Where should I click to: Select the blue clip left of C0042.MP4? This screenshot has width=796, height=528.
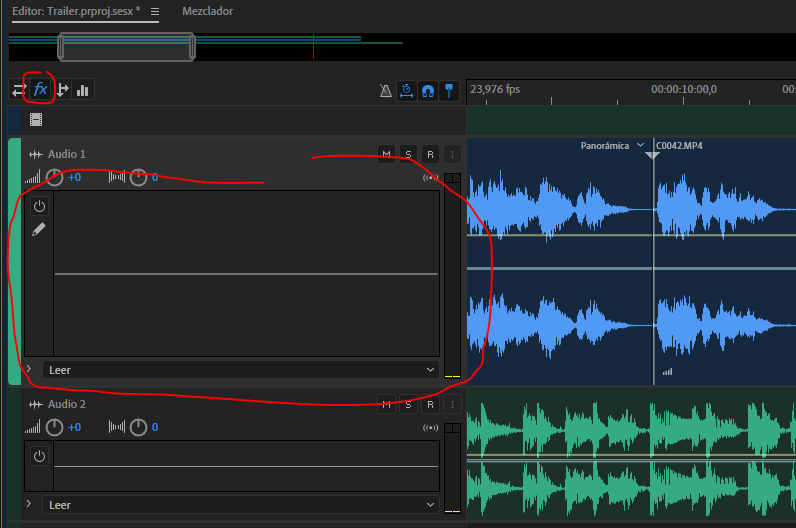tap(559, 261)
